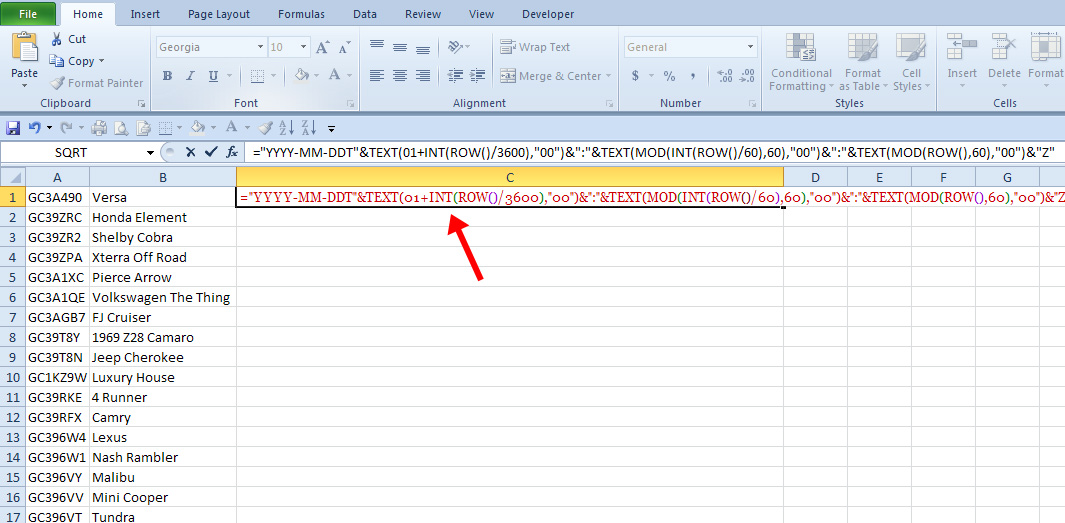The image size is (1065, 523).
Task: Click the Undo arrow icon
Action: [x=34, y=127]
